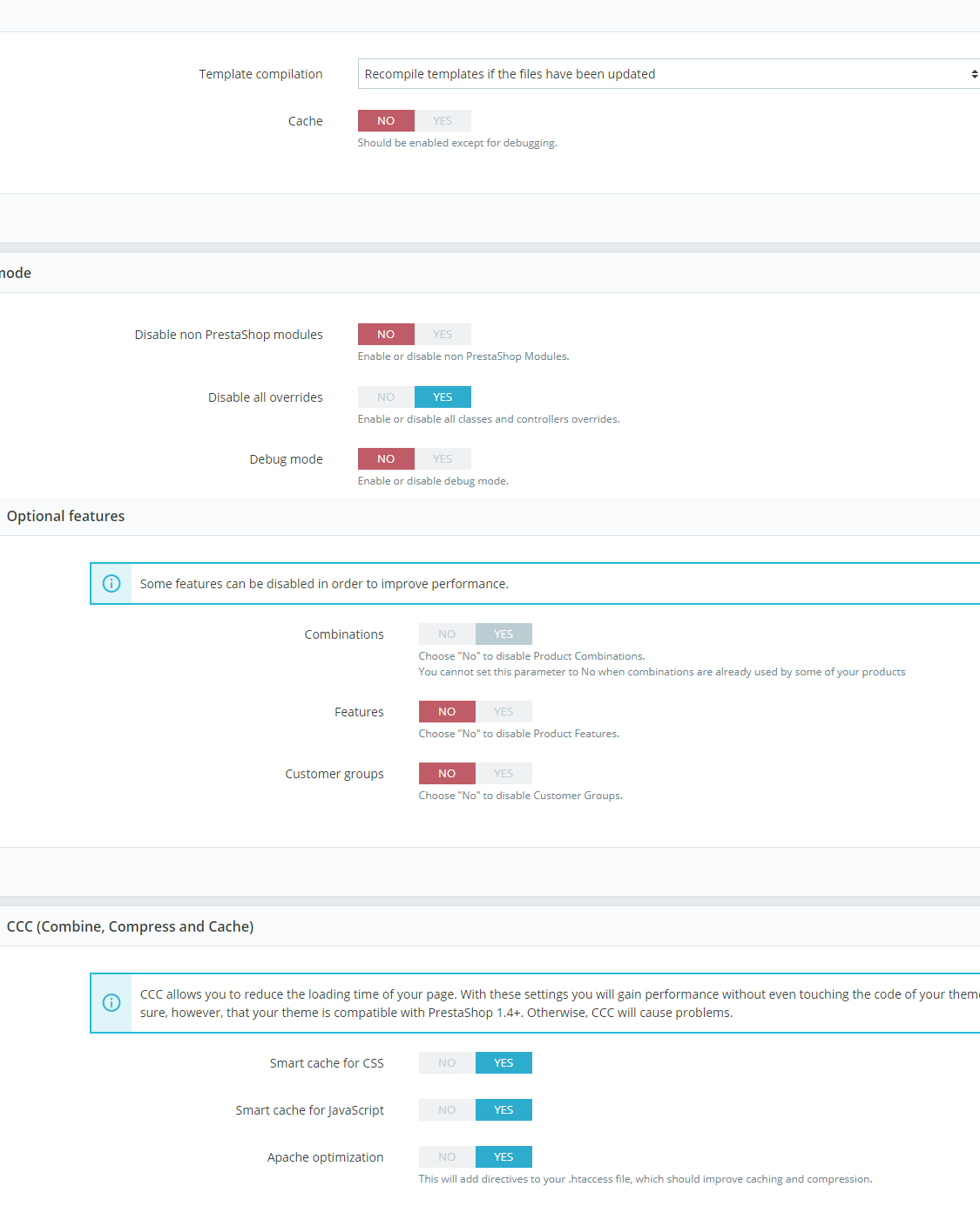Enable Features by choosing YES
The image size is (980, 1207).
[504, 712]
